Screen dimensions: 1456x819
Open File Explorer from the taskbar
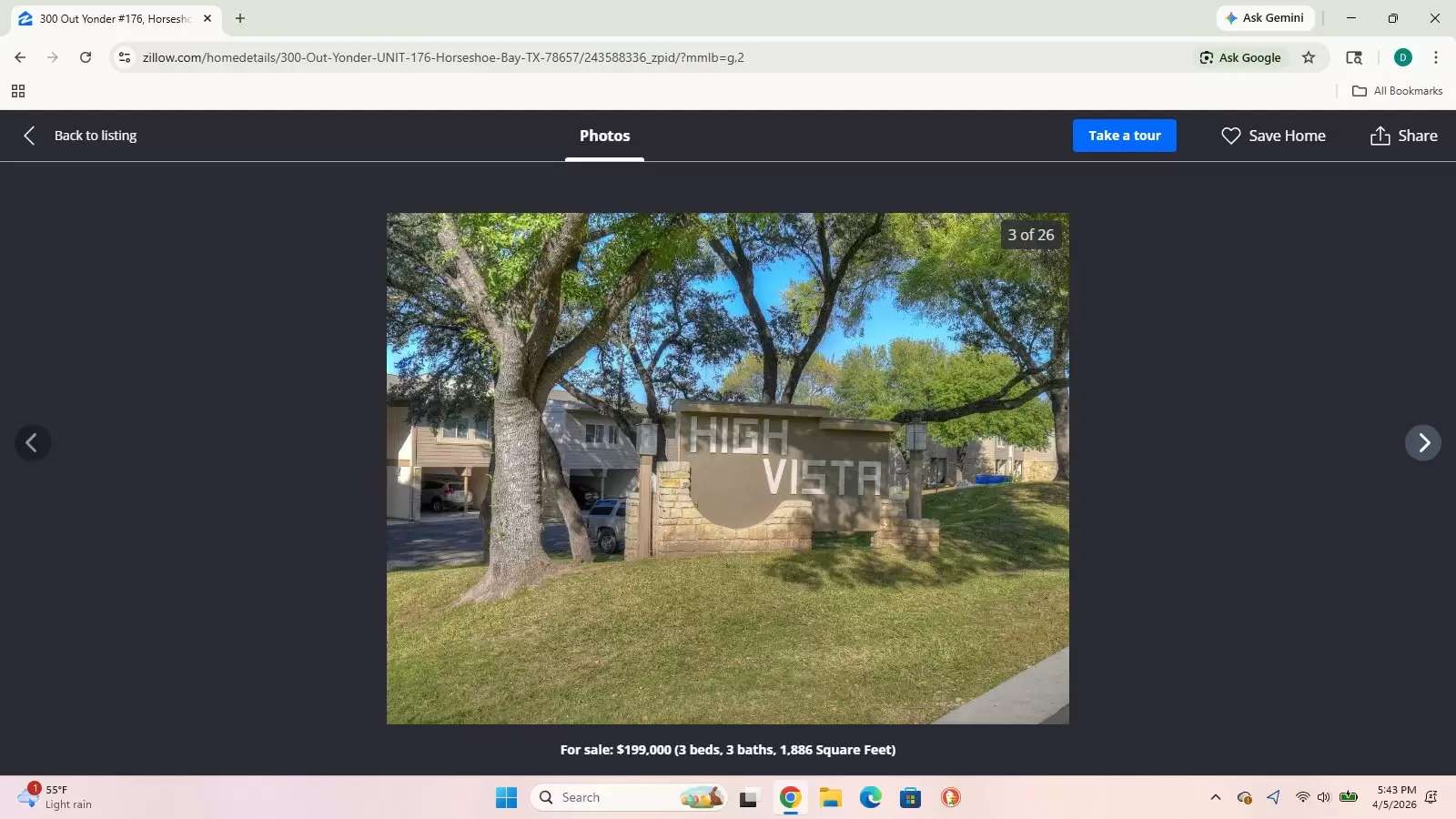[x=830, y=798]
